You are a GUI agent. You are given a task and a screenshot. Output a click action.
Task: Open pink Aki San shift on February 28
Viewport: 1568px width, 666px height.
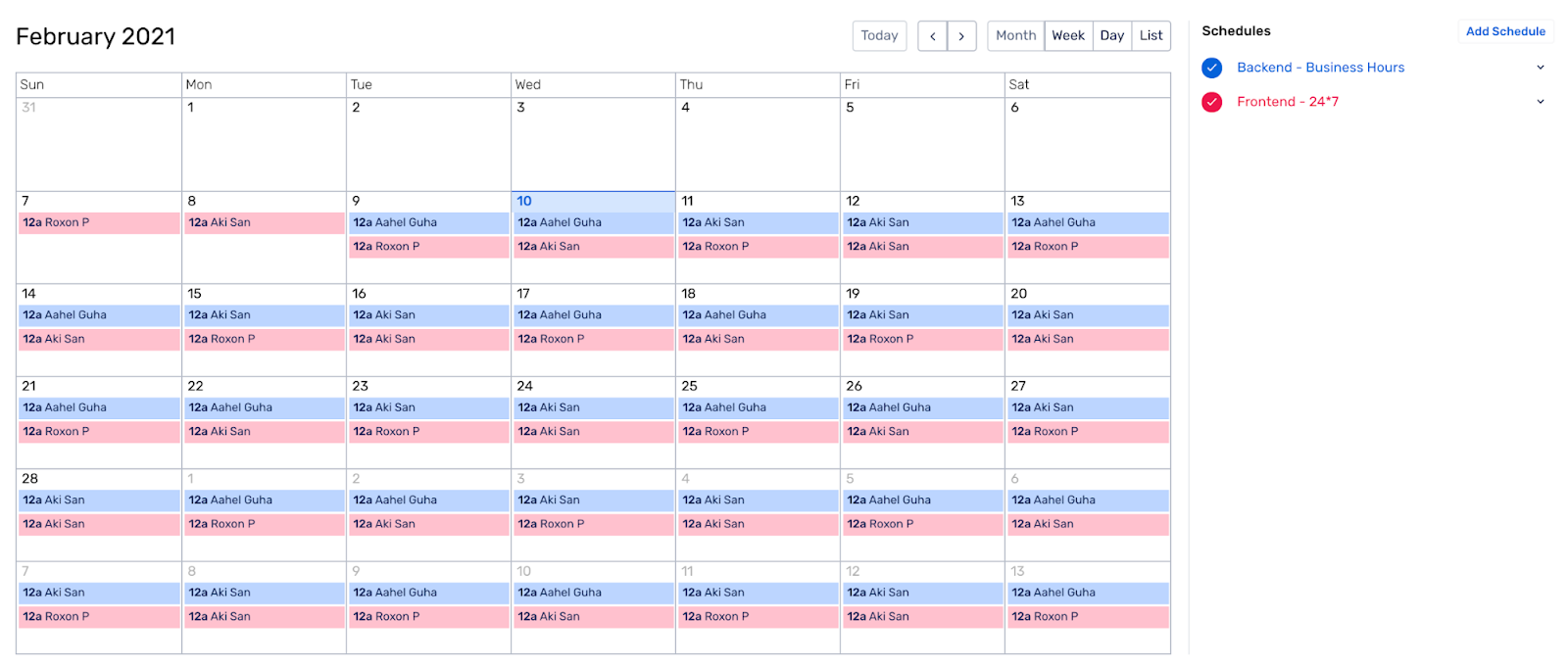click(x=99, y=524)
